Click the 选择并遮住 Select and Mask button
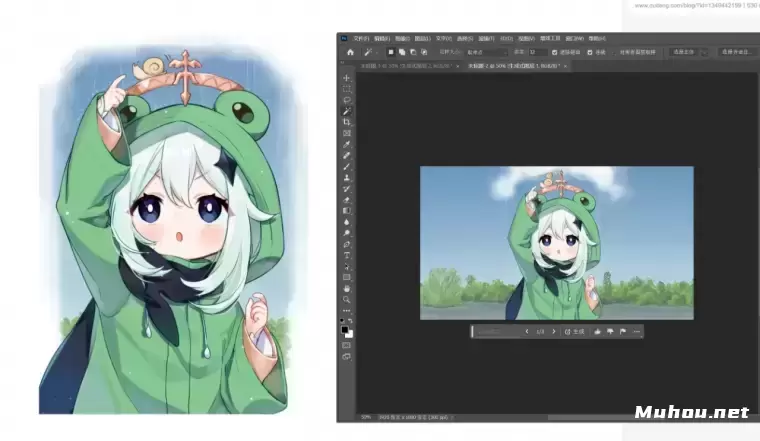Viewport: 760px width, 441px height. tap(736, 52)
